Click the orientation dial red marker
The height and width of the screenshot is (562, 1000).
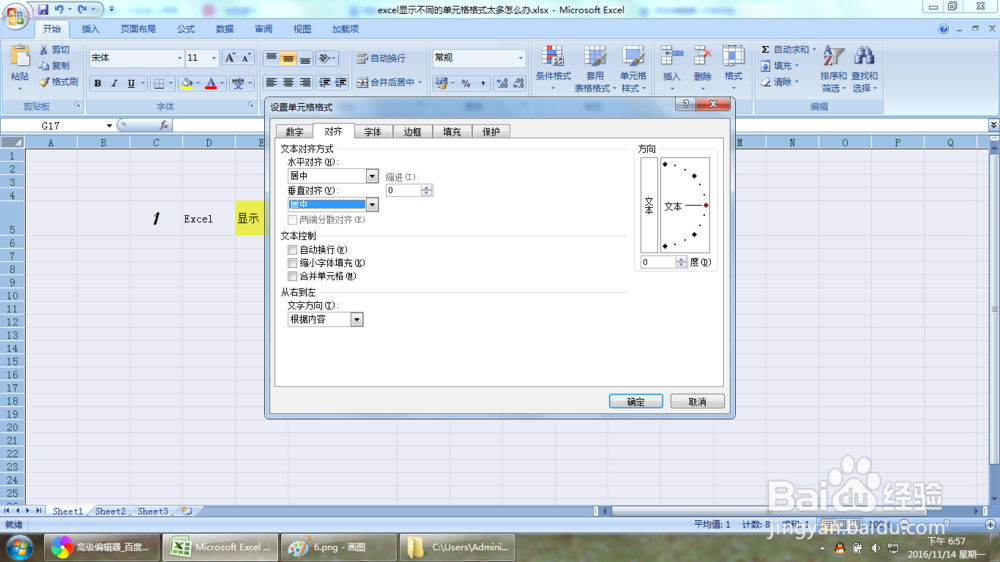point(706,205)
